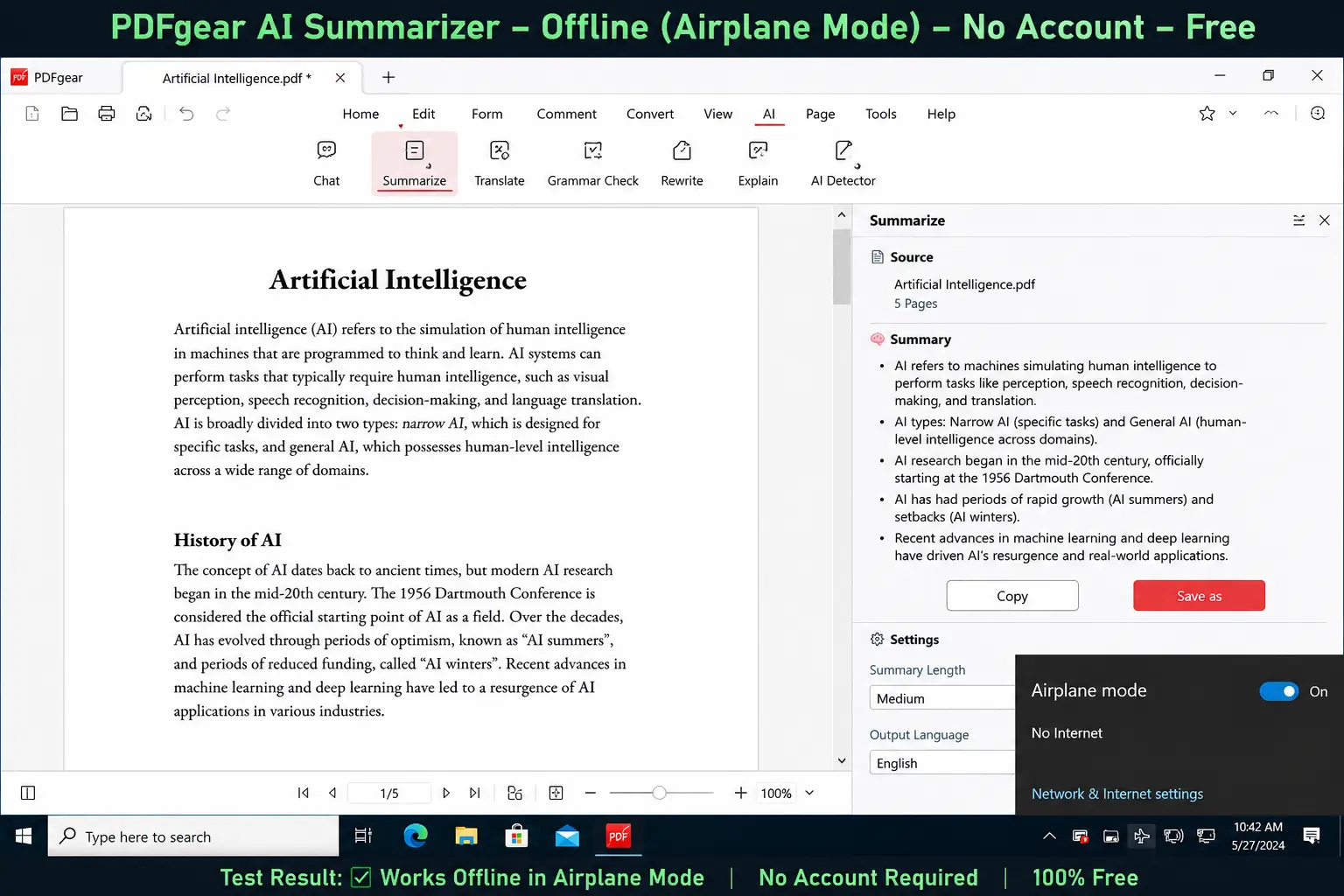The height and width of the screenshot is (896, 1344).
Task: Open the AI Chat tool
Action: (326, 164)
